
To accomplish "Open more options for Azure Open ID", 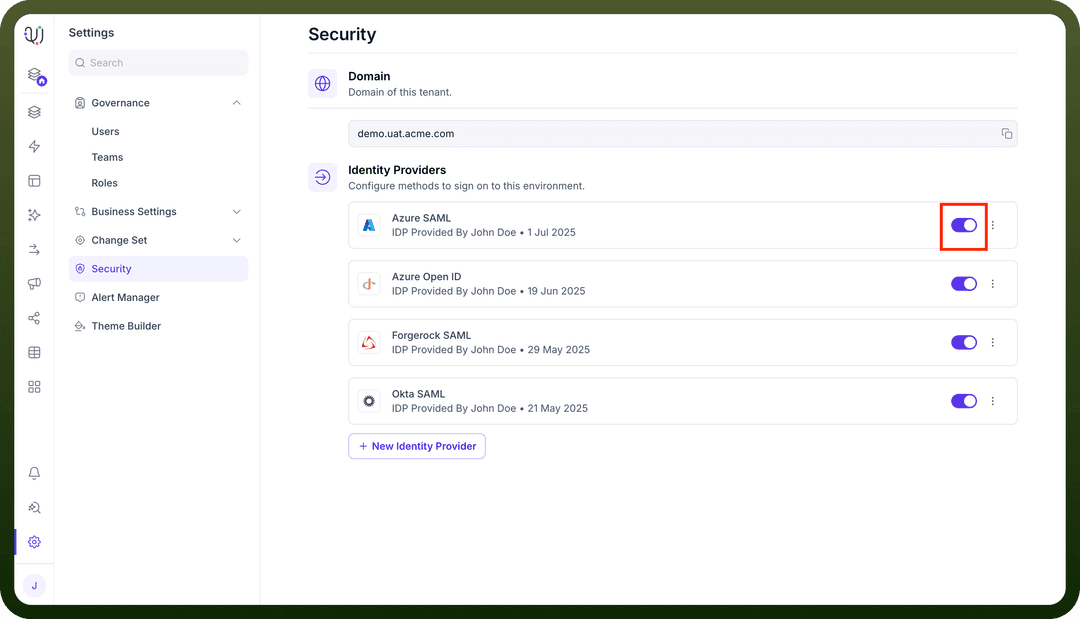I will point(993,284).
